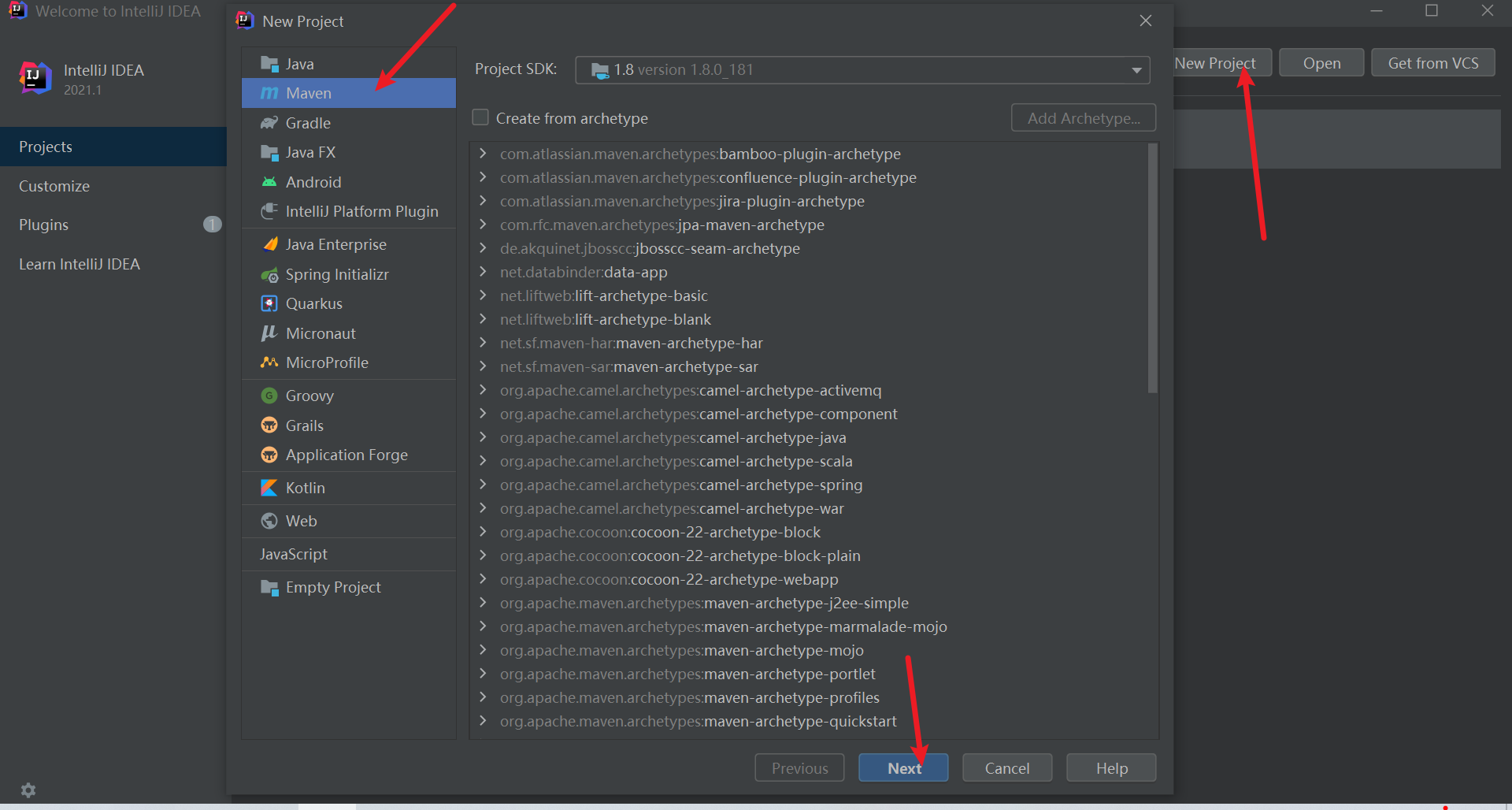
Task: Select JavaScript project category
Action: [349, 554]
